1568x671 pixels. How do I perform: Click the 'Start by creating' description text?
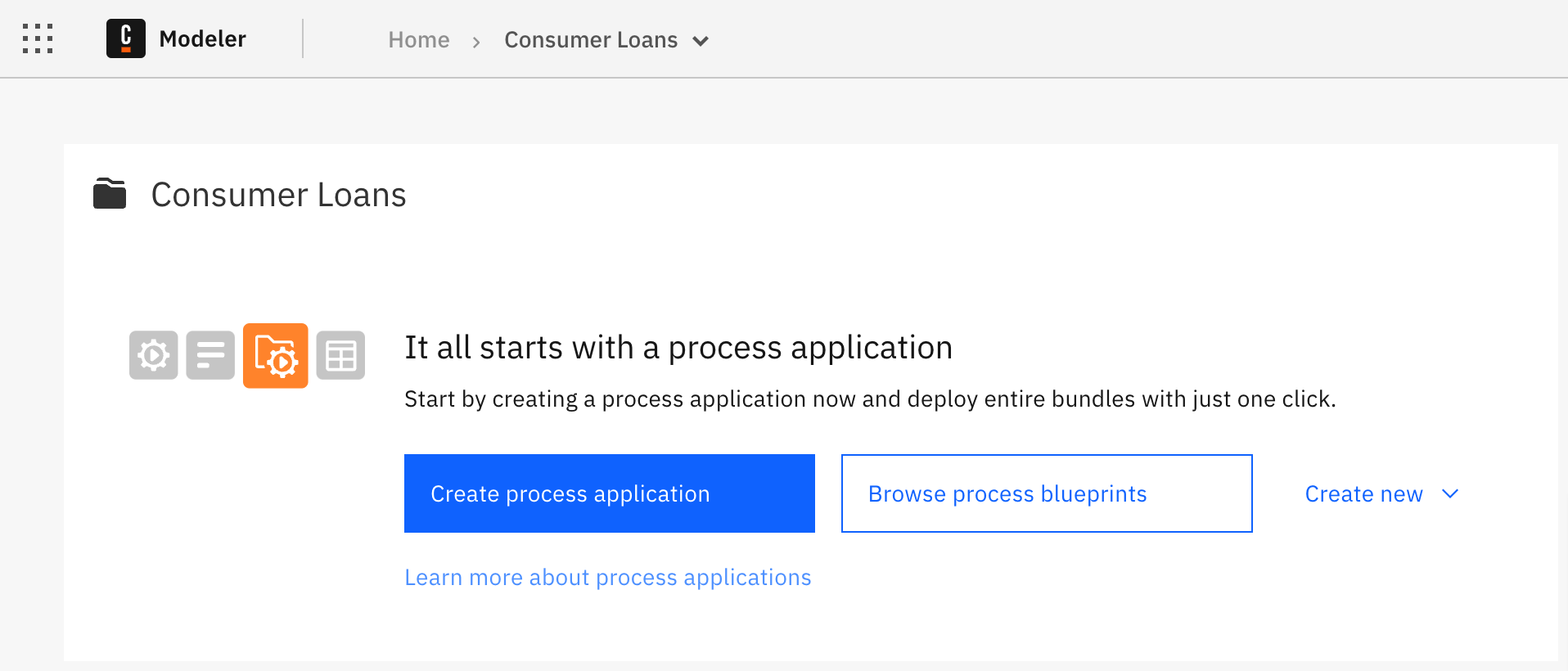pyautogui.click(x=870, y=399)
